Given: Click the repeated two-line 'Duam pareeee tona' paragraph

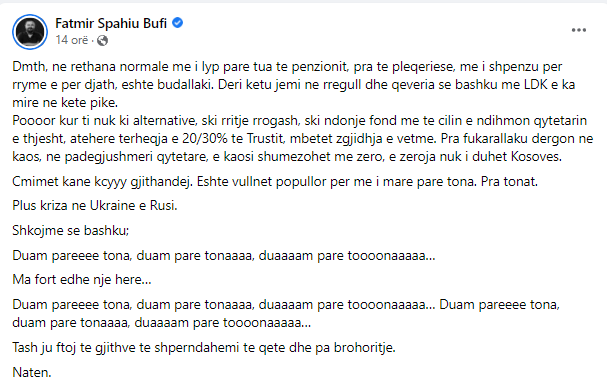Looking at the screenshot, I should point(286,313).
